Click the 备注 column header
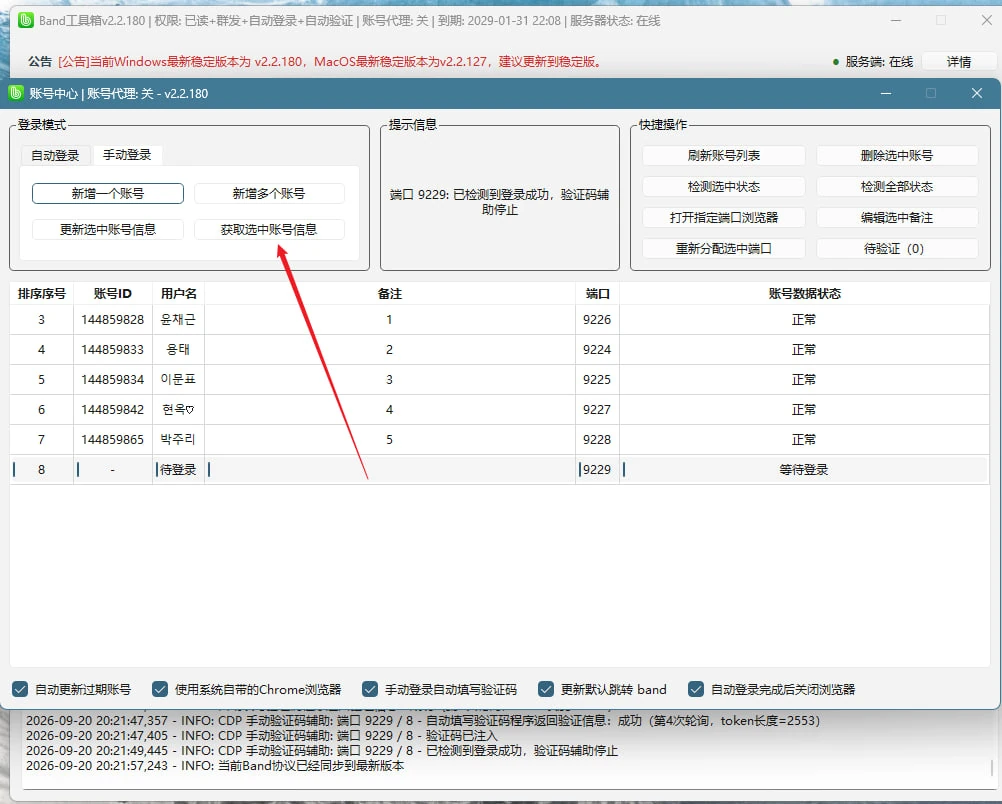 coord(390,293)
